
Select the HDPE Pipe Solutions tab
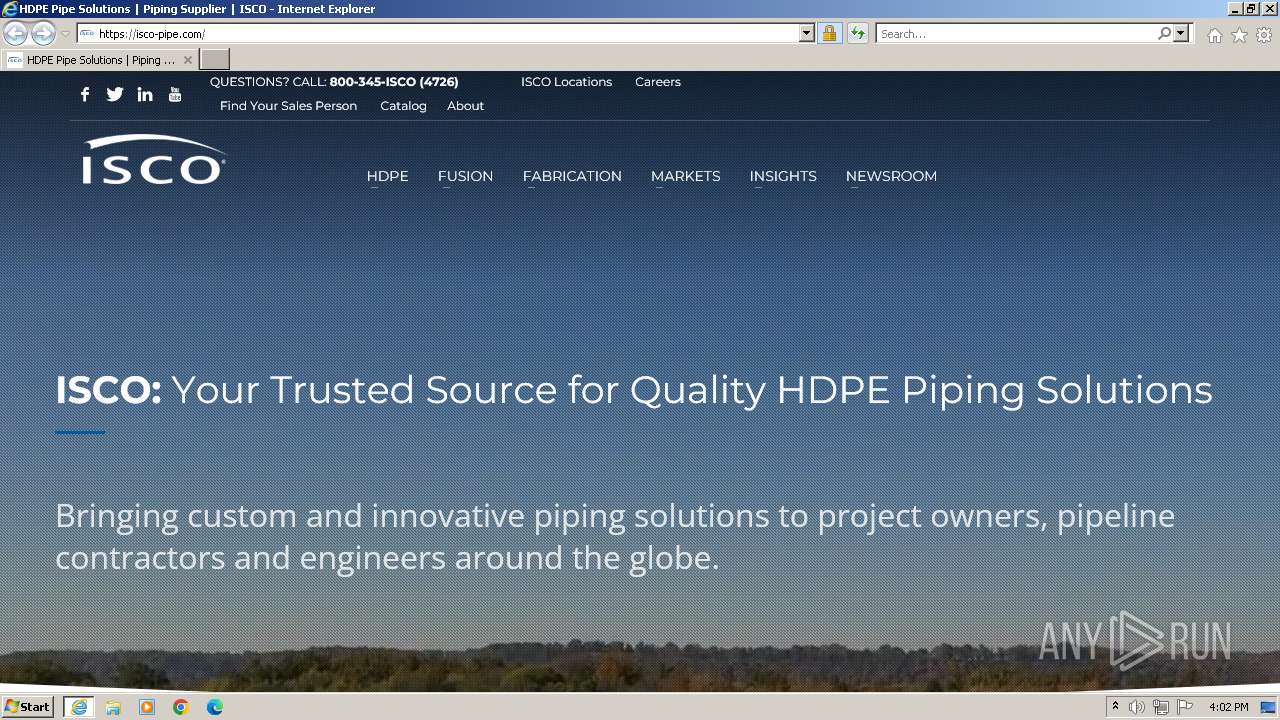(98, 60)
